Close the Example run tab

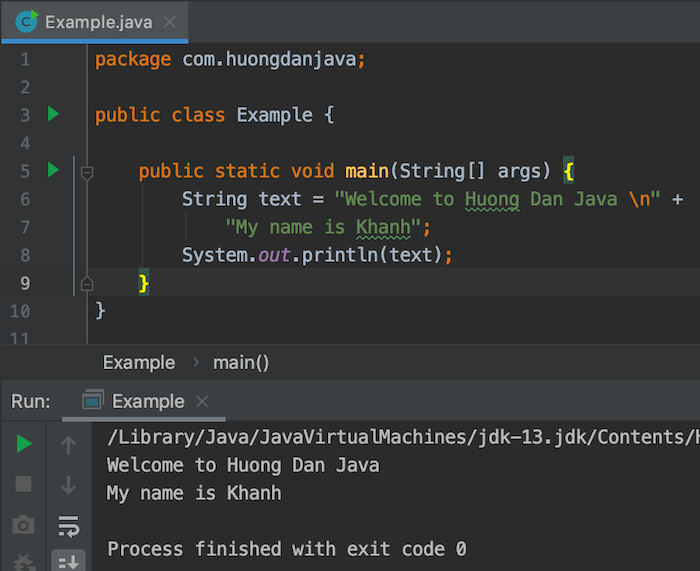click(x=202, y=402)
